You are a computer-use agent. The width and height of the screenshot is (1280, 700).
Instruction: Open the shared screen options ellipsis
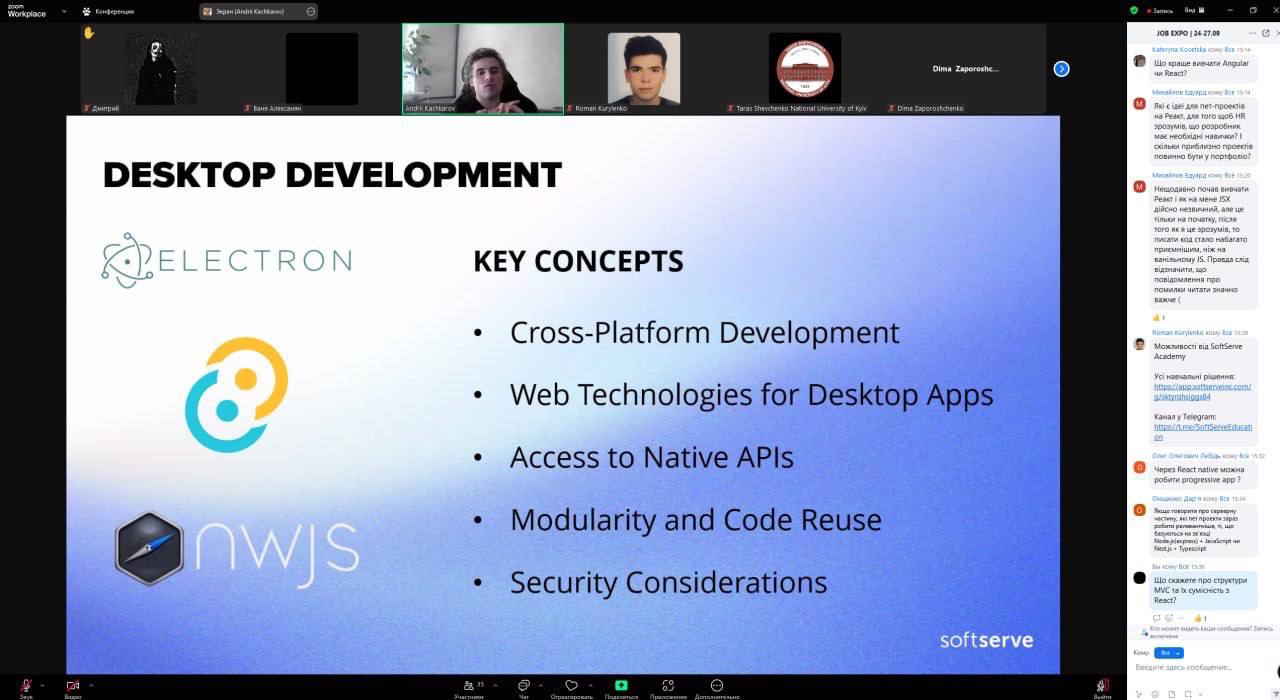pyautogui.click(x=311, y=12)
